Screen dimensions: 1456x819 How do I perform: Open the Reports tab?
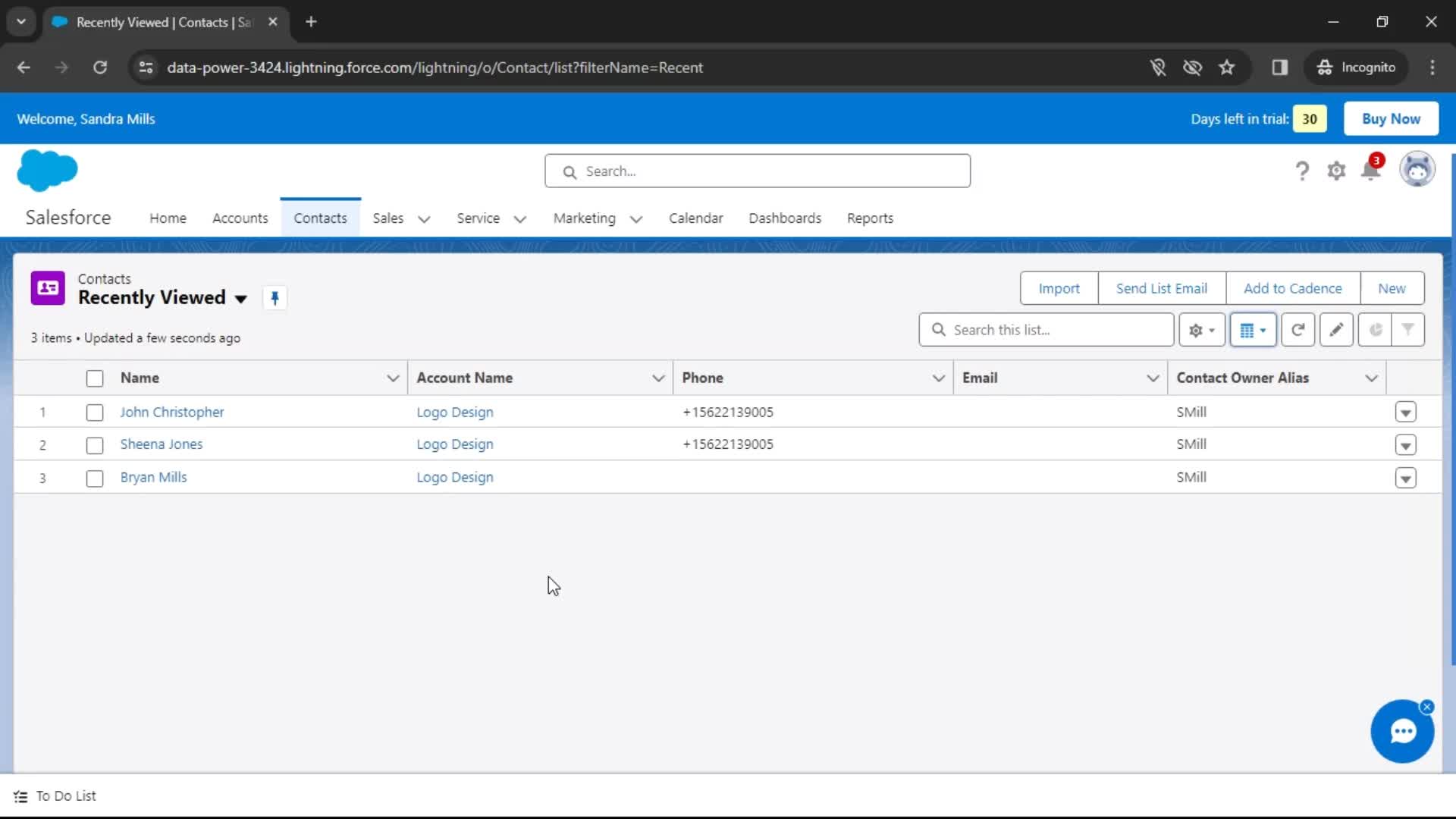(x=870, y=218)
